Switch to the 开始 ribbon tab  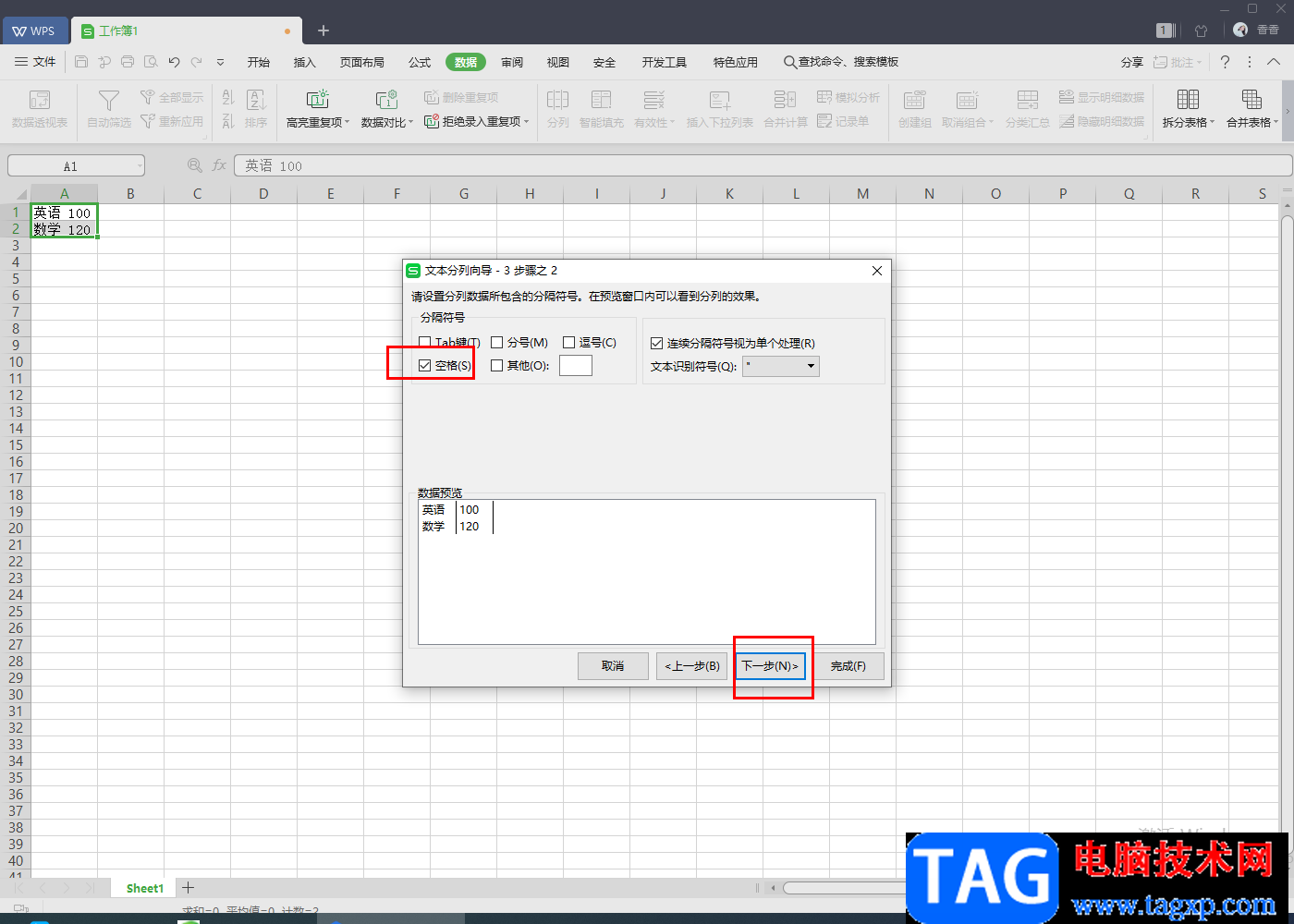pos(259,62)
